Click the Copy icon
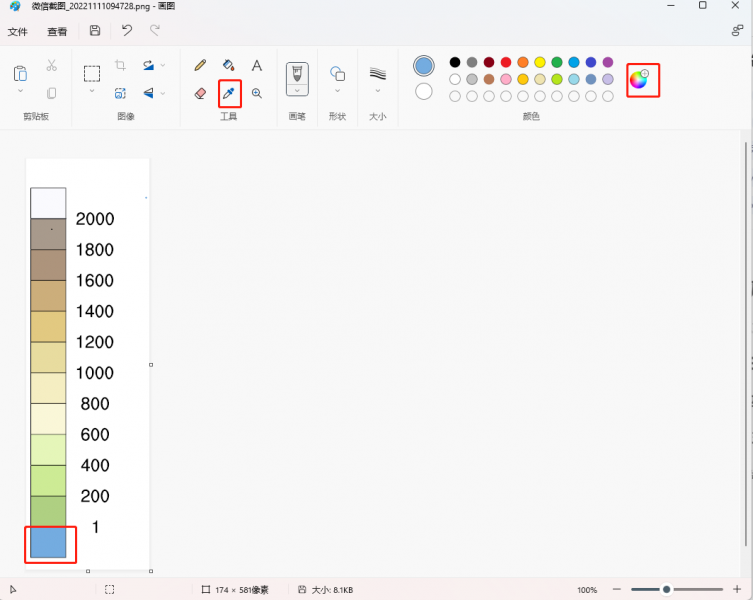This screenshot has width=753, height=600. click(x=51, y=93)
